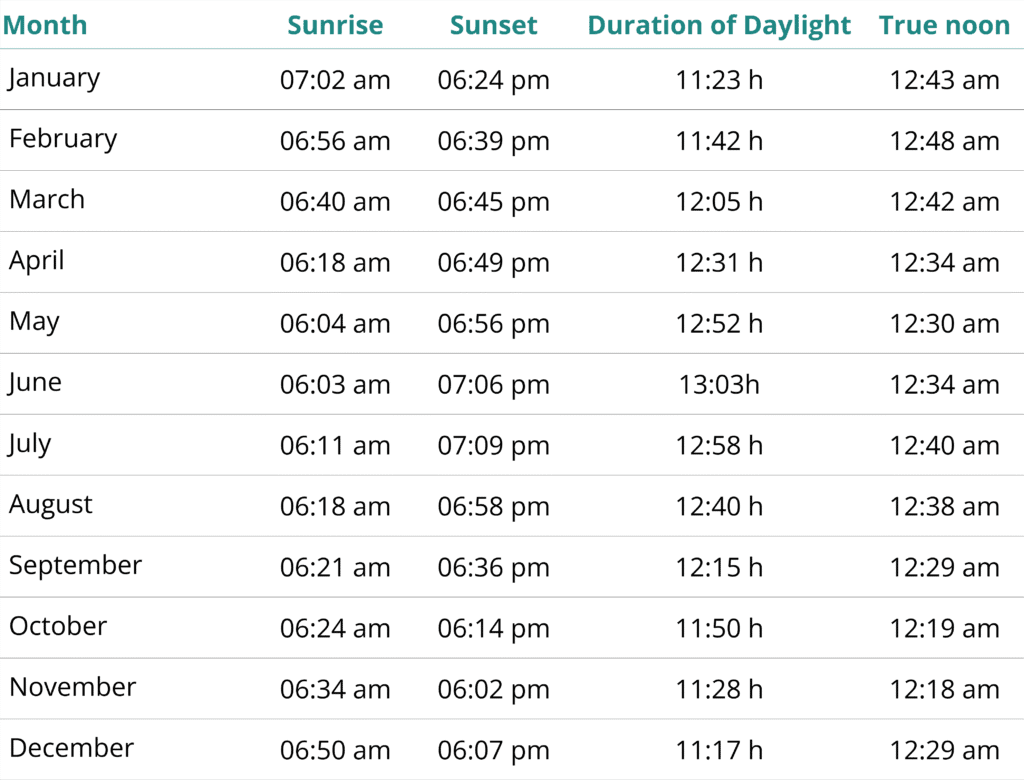The width and height of the screenshot is (1024, 780).
Task: Click the Duration of Daylight header
Action: click(x=719, y=25)
